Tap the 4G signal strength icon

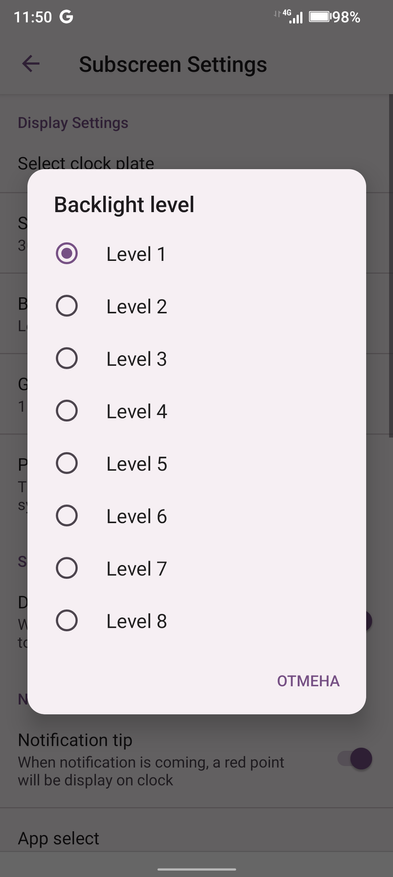292,16
